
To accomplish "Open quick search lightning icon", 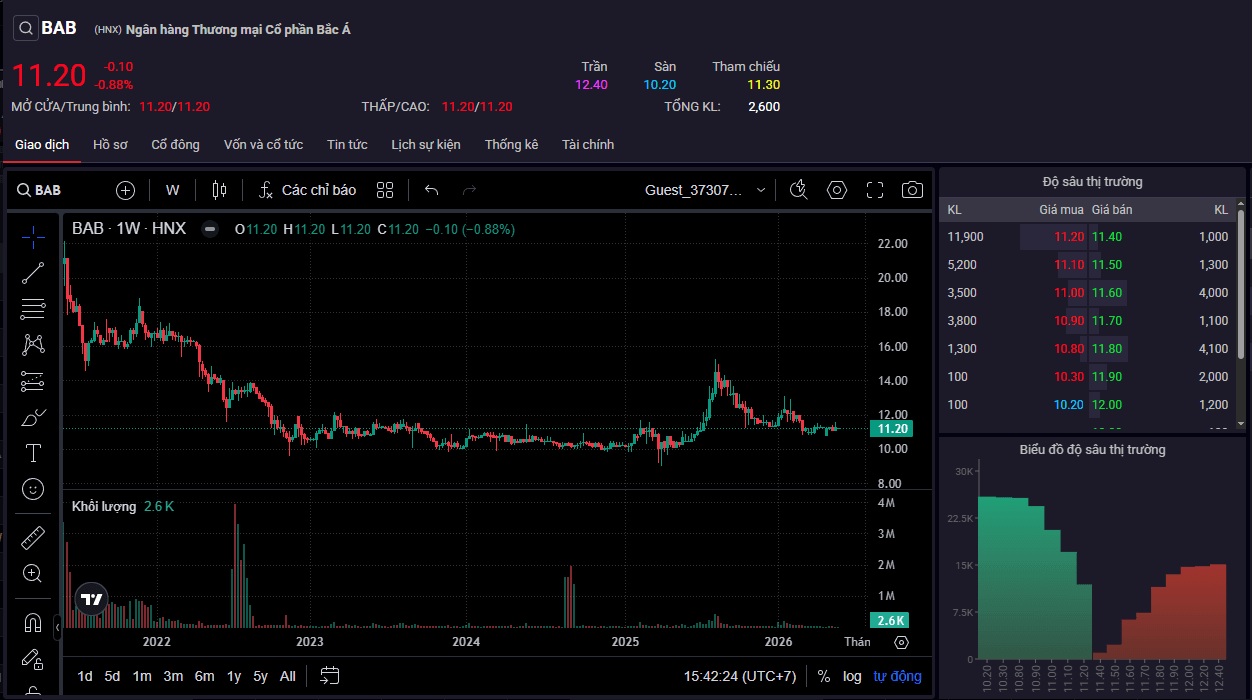I will point(798,190).
